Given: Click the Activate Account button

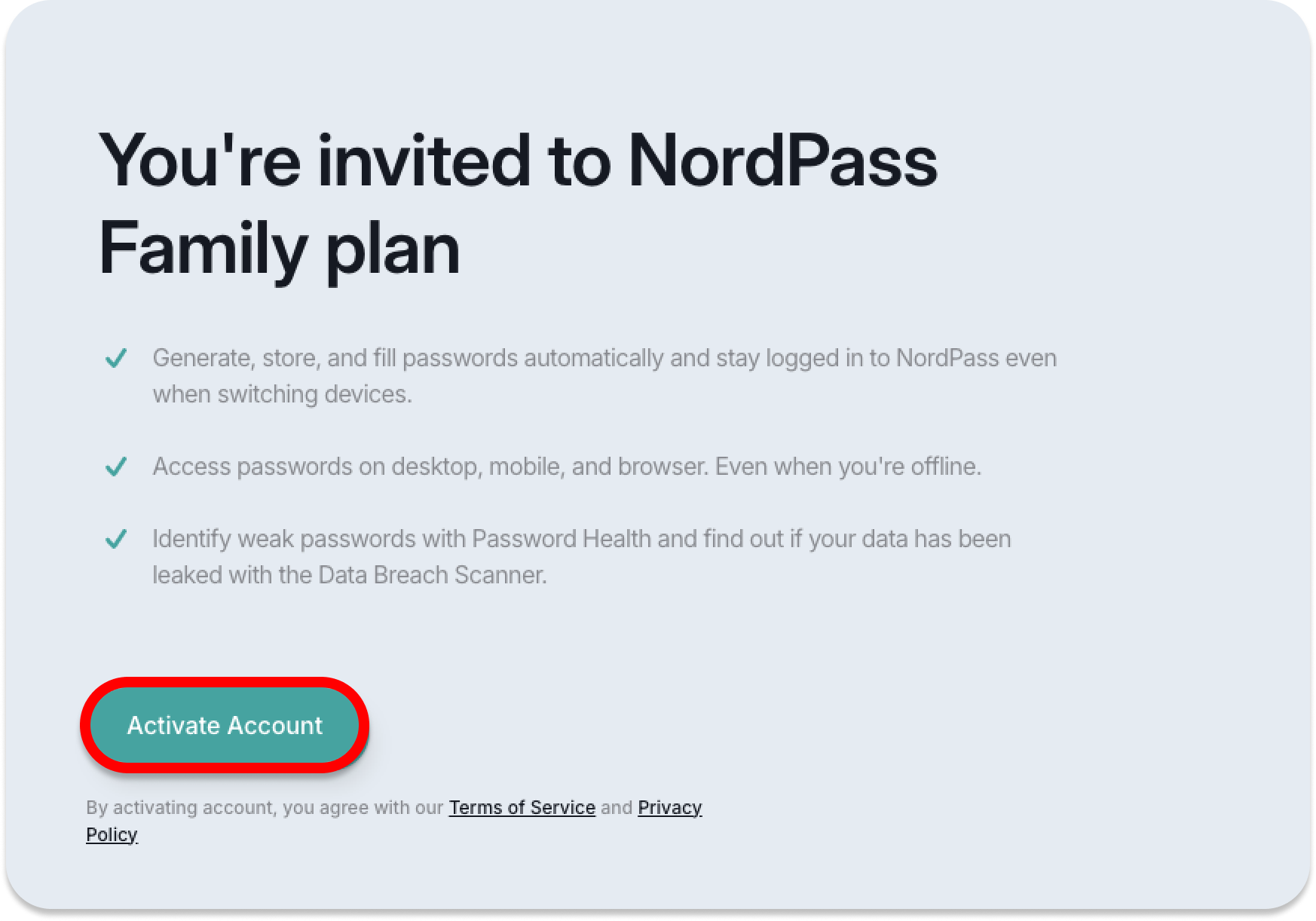Looking at the screenshot, I should pyautogui.click(x=225, y=725).
